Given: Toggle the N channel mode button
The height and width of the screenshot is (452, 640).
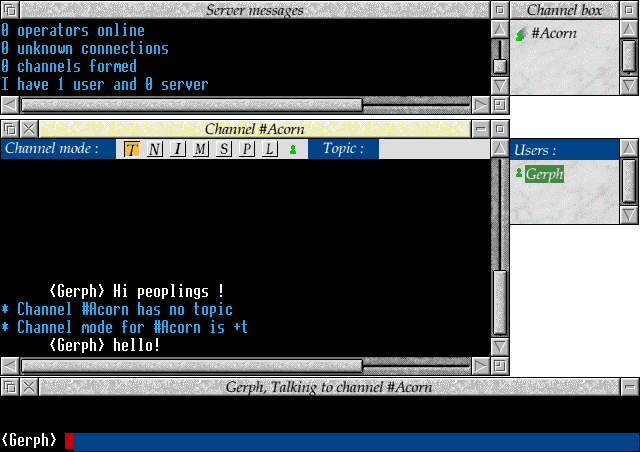Looking at the screenshot, I should (154, 149).
